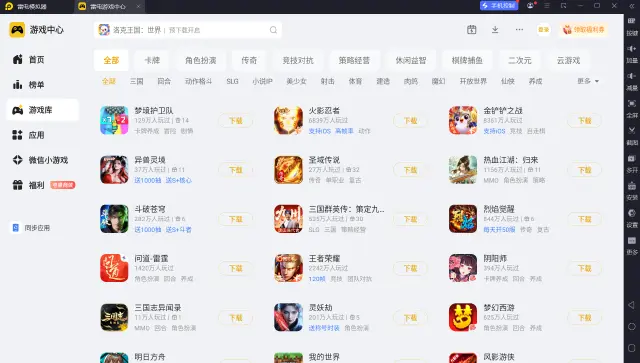This screenshot has width=640, height=363.
Task: Click 加量 volume up in right toolbar
Action: coord(632,54)
